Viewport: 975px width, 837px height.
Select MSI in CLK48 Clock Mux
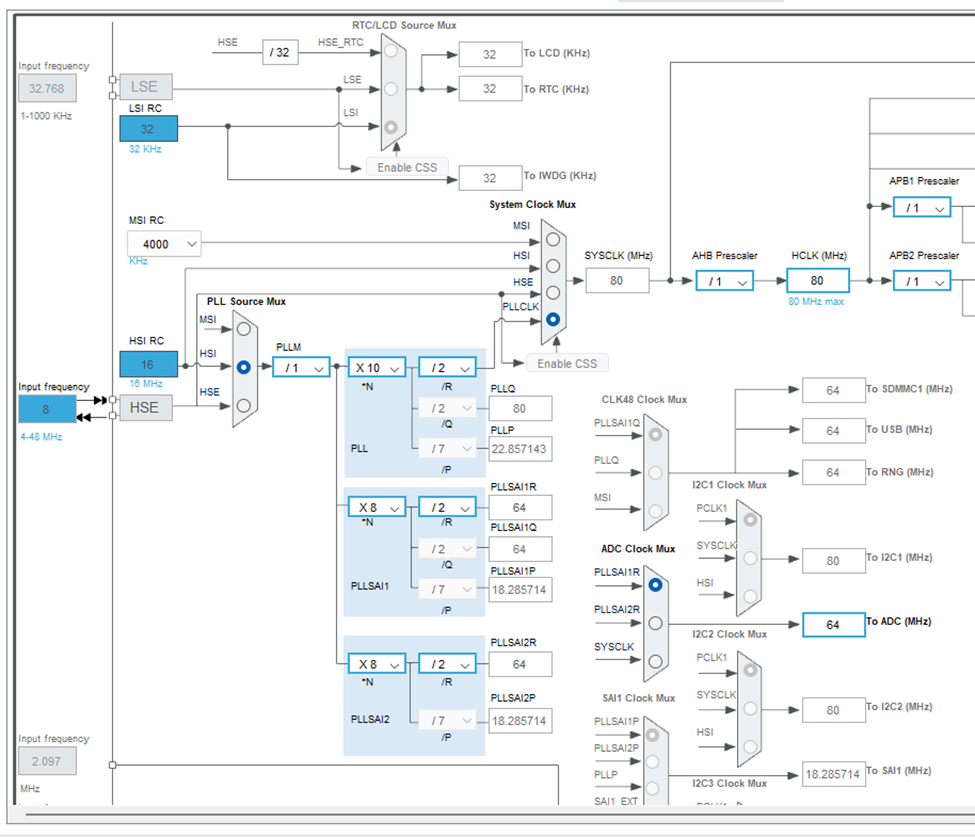[x=655, y=511]
